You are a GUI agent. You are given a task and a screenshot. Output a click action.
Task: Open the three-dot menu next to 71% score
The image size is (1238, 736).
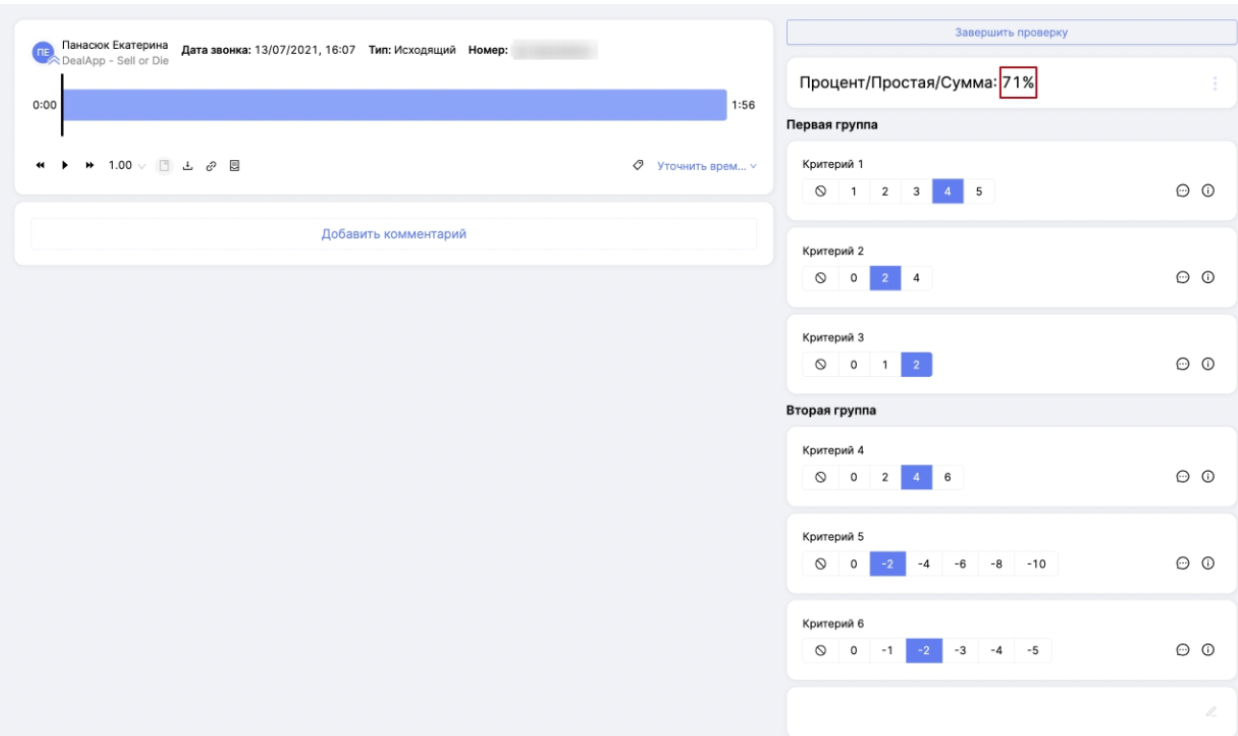click(1214, 86)
